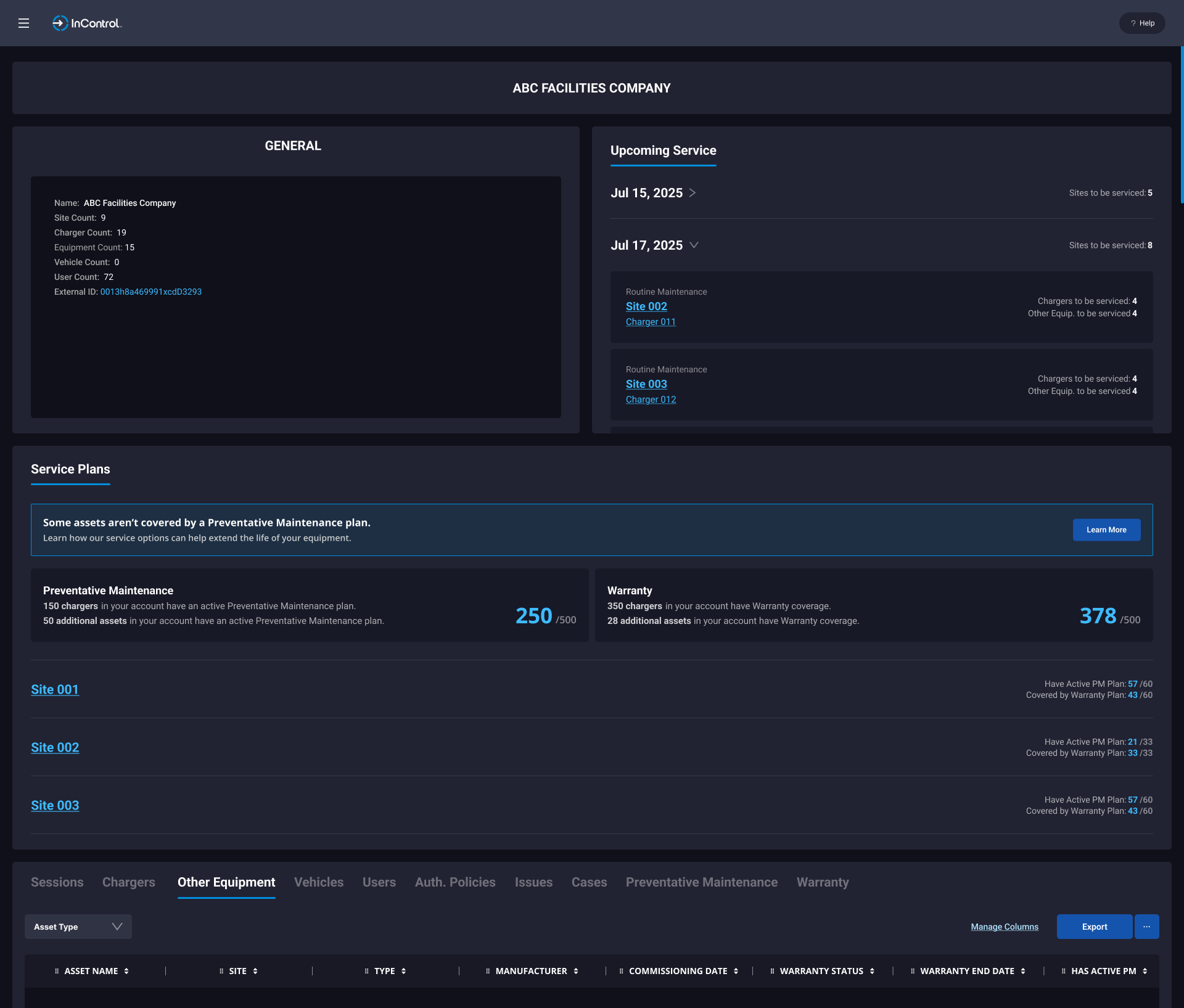Open Site 001 in Service Plans

[x=55, y=690]
